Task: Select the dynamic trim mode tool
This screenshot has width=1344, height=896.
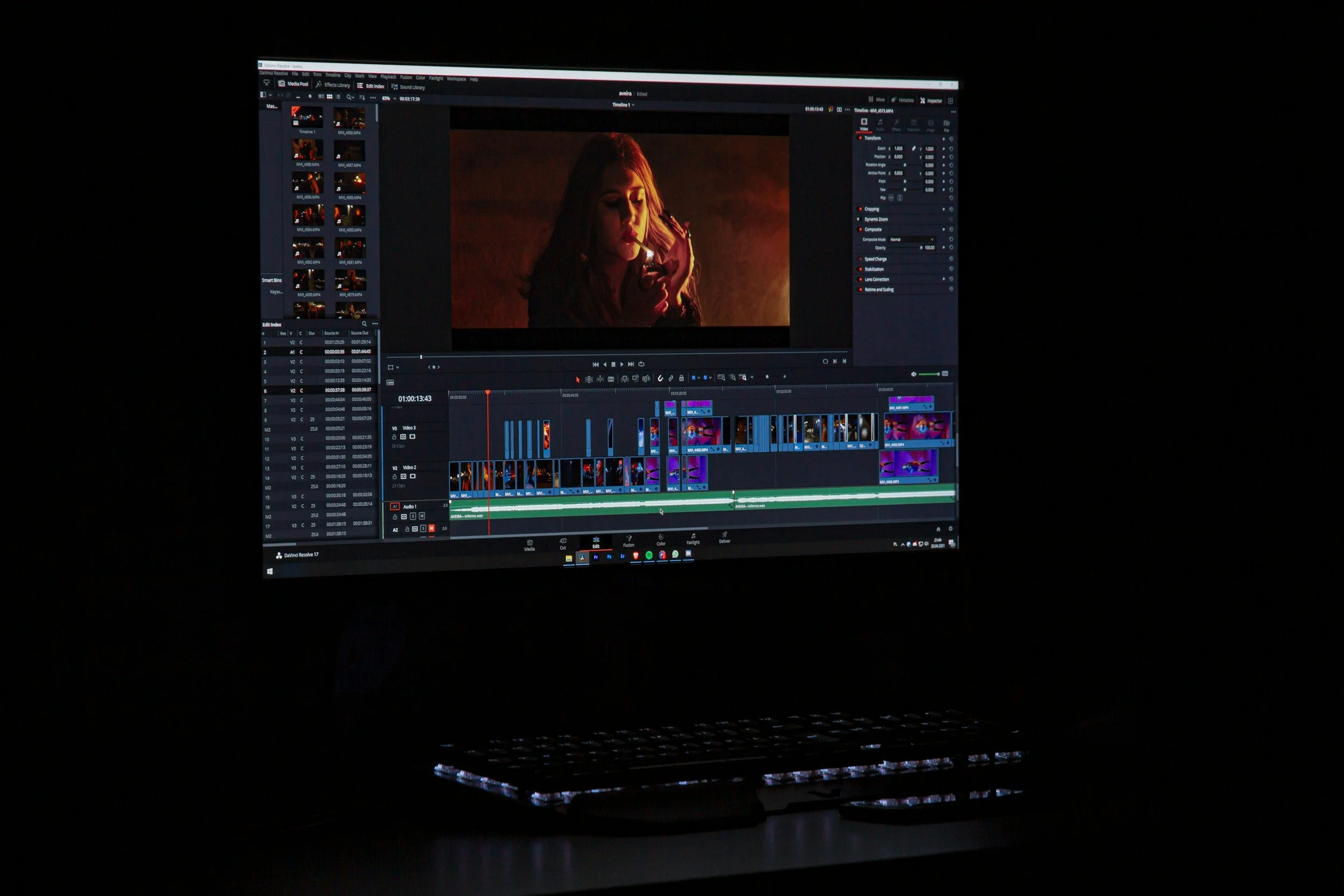Action: (599, 379)
